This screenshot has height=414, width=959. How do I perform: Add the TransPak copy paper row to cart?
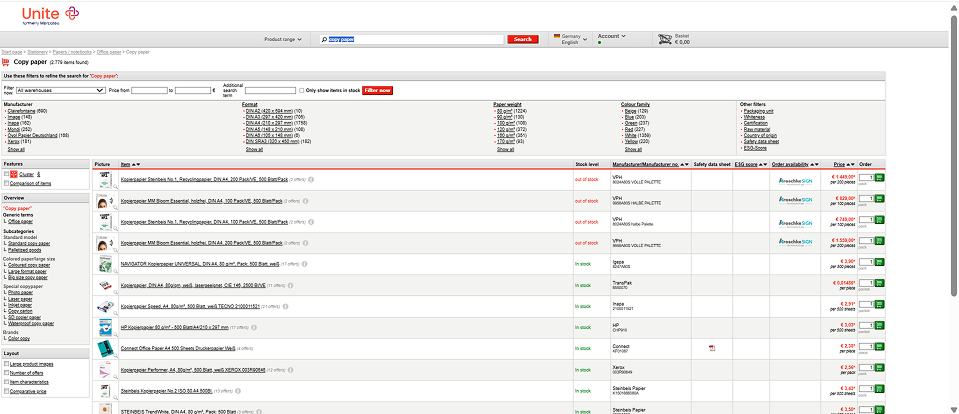(879, 283)
